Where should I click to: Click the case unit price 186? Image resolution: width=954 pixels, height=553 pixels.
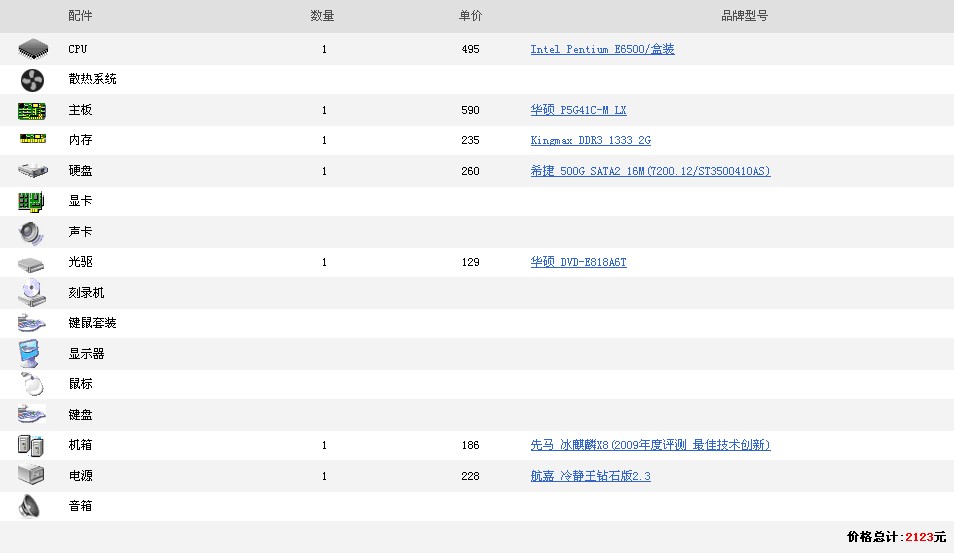pos(470,445)
